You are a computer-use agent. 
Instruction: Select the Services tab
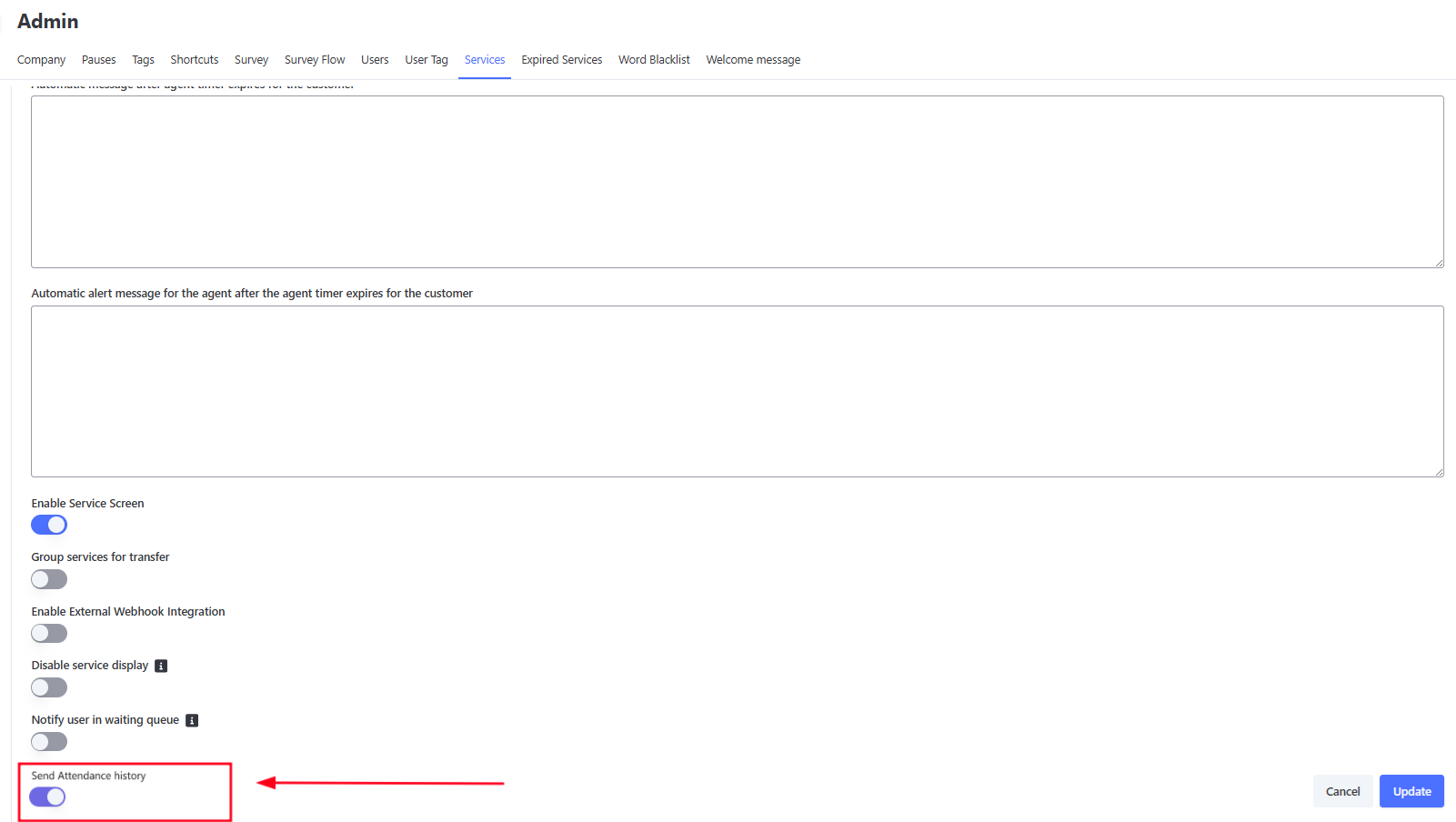coord(485,60)
